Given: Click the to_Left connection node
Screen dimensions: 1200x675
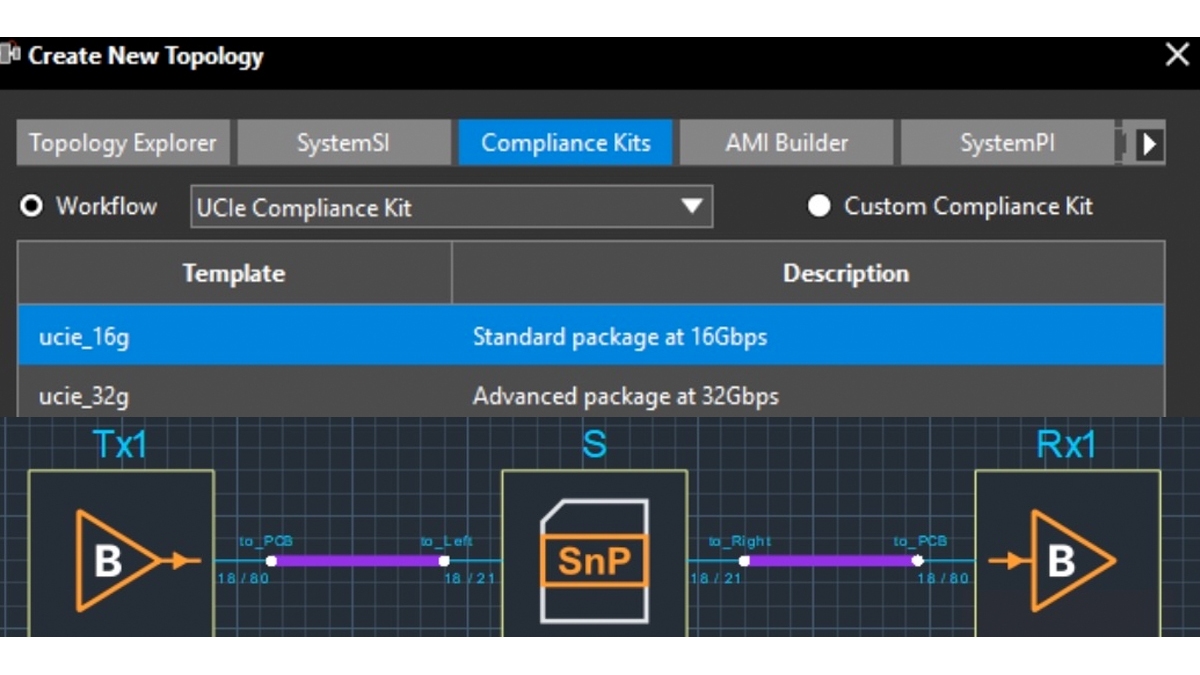Looking at the screenshot, I should click(x=444, y=561).
